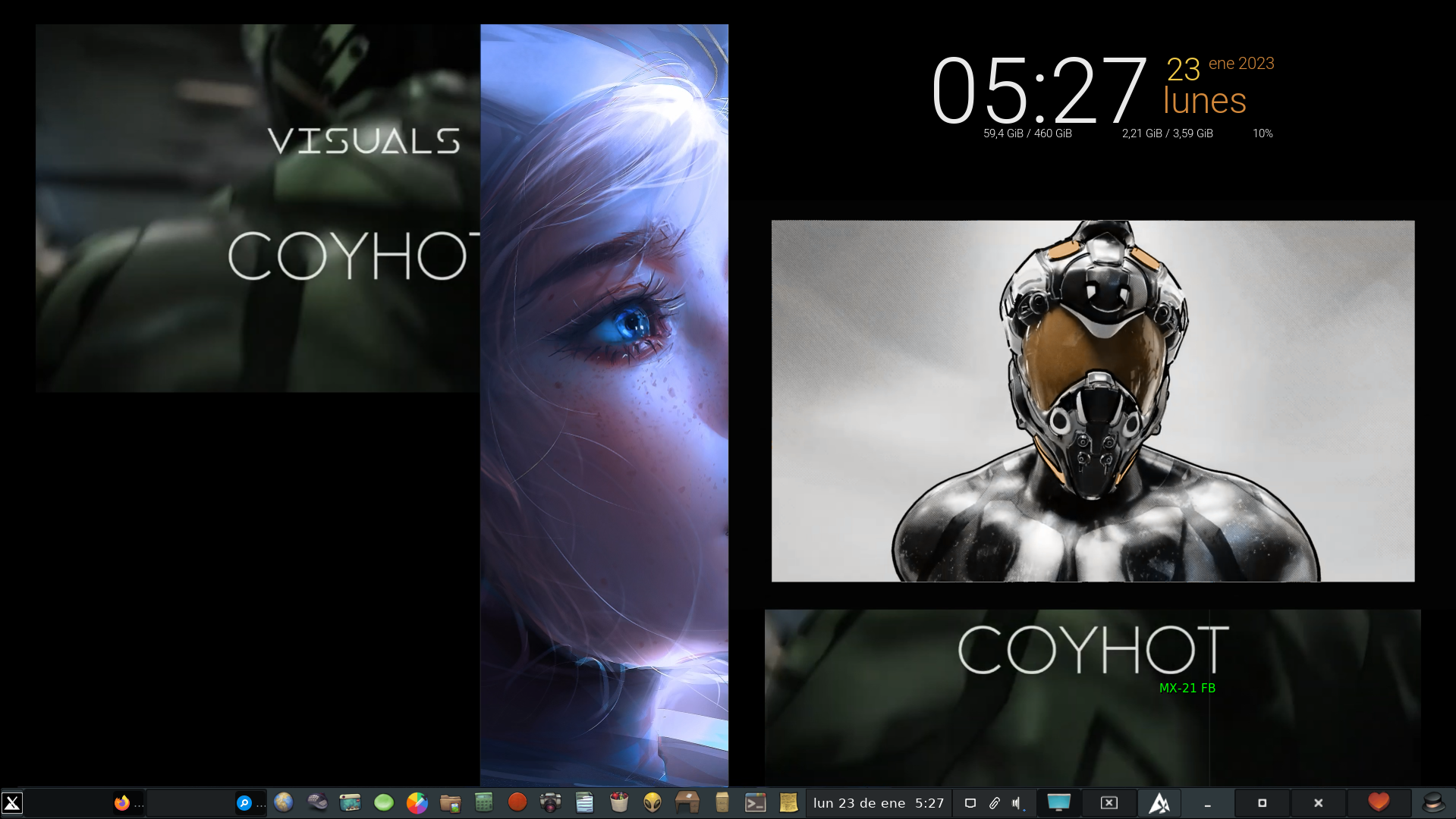
Task: Click the 10% CPU usage readout
Action: pos(1263,133)
